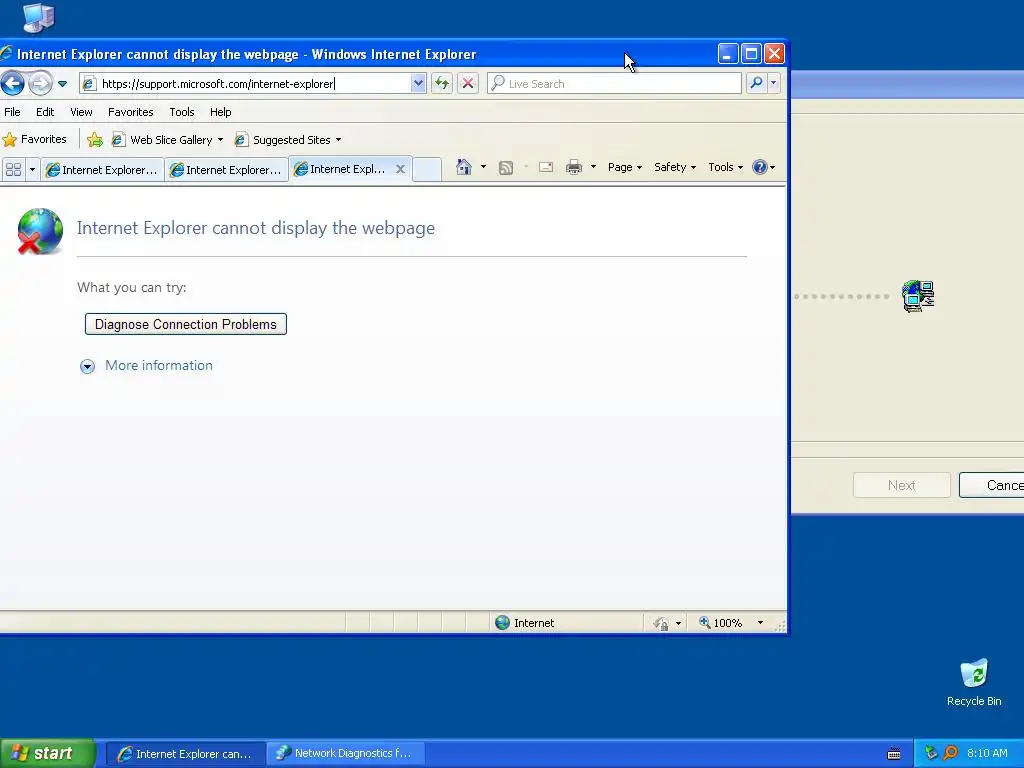Expand the Print options dropdown arrow
The image size is (1024, 768).
pos(593,167)
